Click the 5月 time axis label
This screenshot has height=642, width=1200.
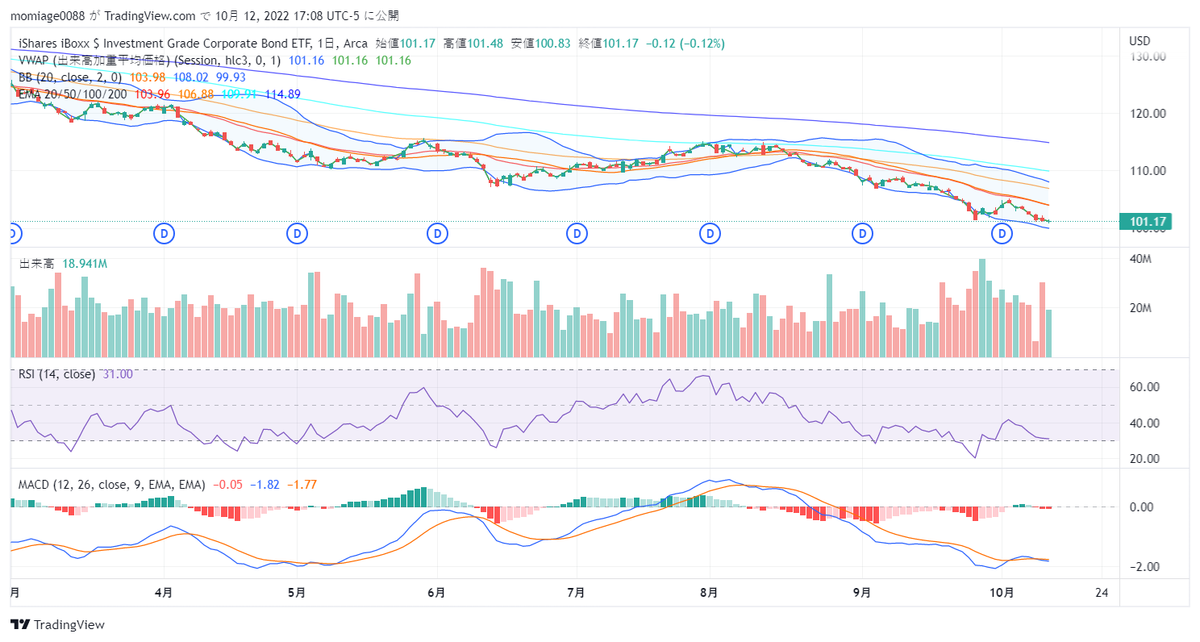[x=297, y=592]
